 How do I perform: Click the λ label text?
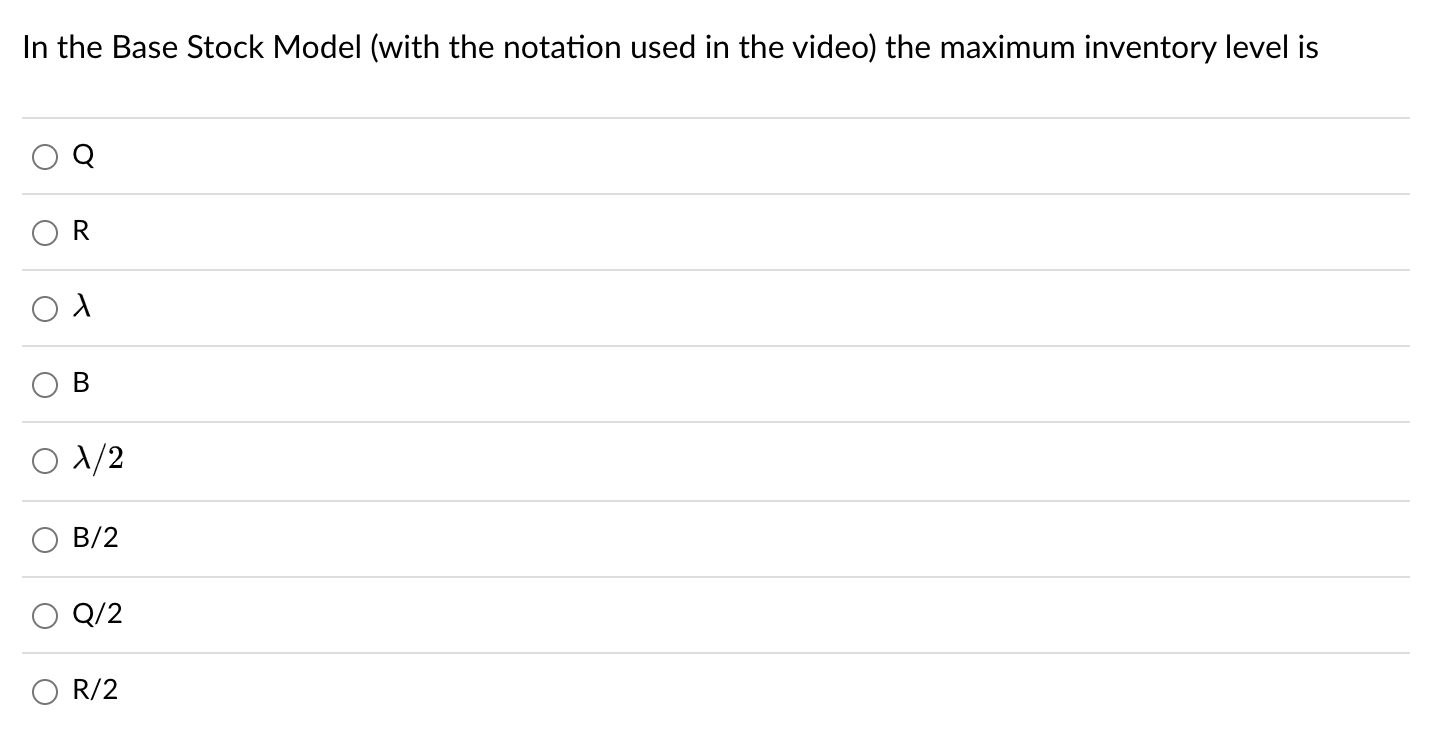click(x=80, y=307)
